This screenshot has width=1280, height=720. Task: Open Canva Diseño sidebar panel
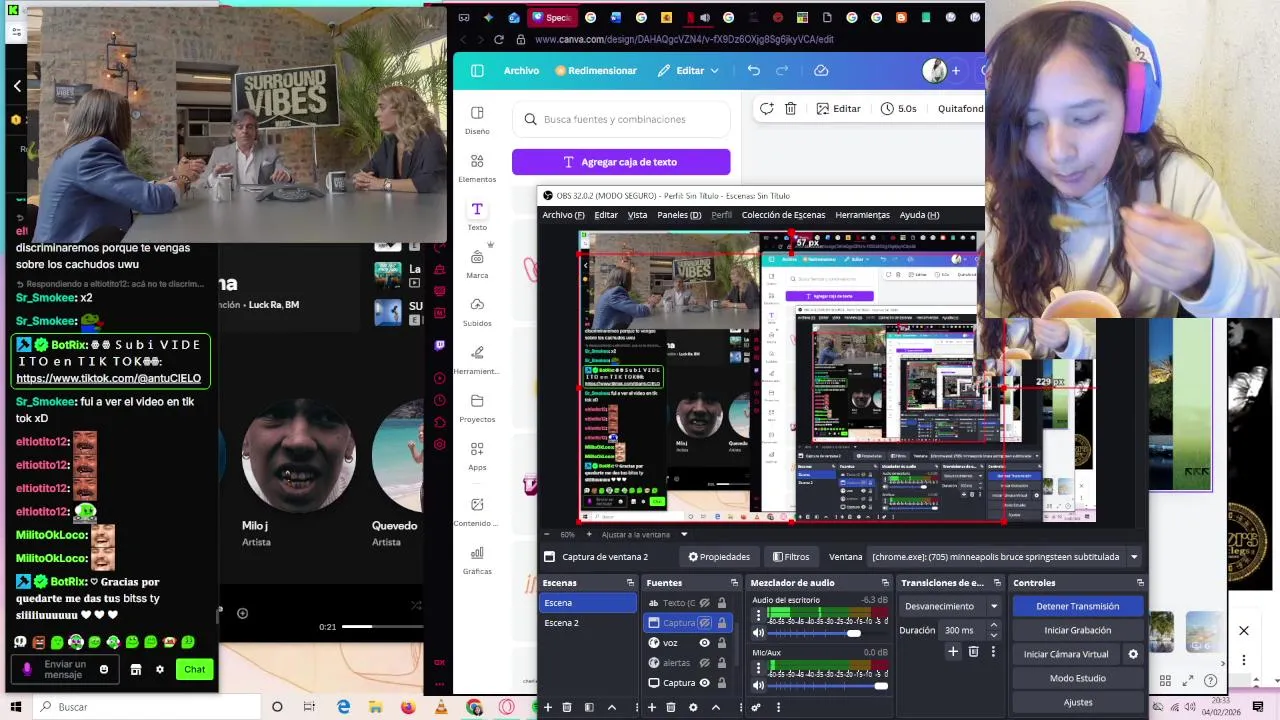[x=477, y=120]
